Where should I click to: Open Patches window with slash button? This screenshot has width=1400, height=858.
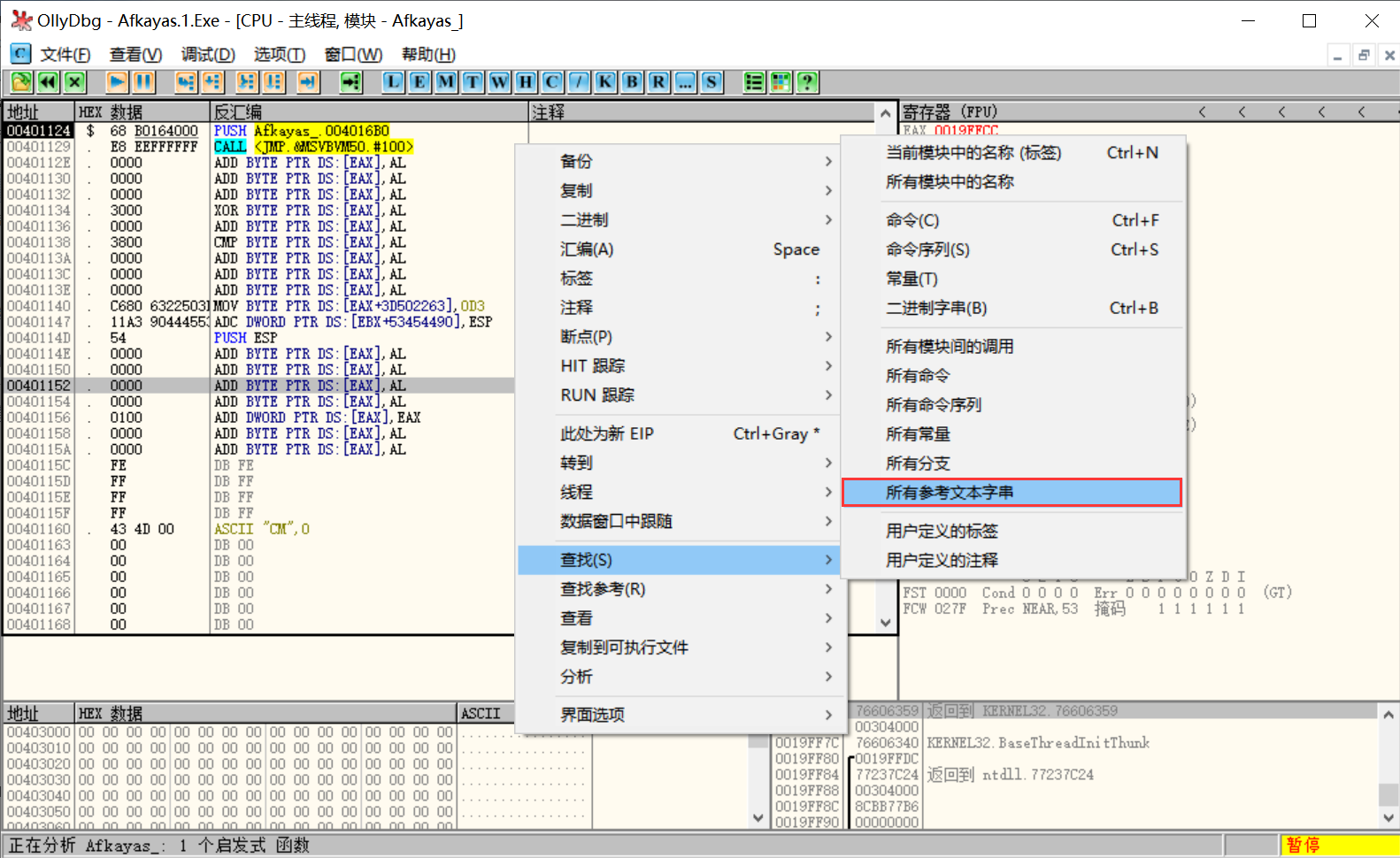coord(579,82)
